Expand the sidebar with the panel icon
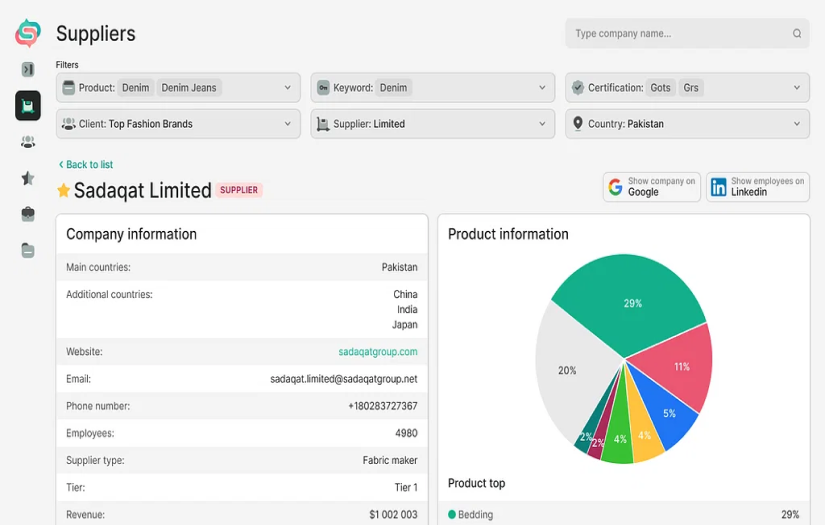 pyautogui.click(x=28, y=70)
